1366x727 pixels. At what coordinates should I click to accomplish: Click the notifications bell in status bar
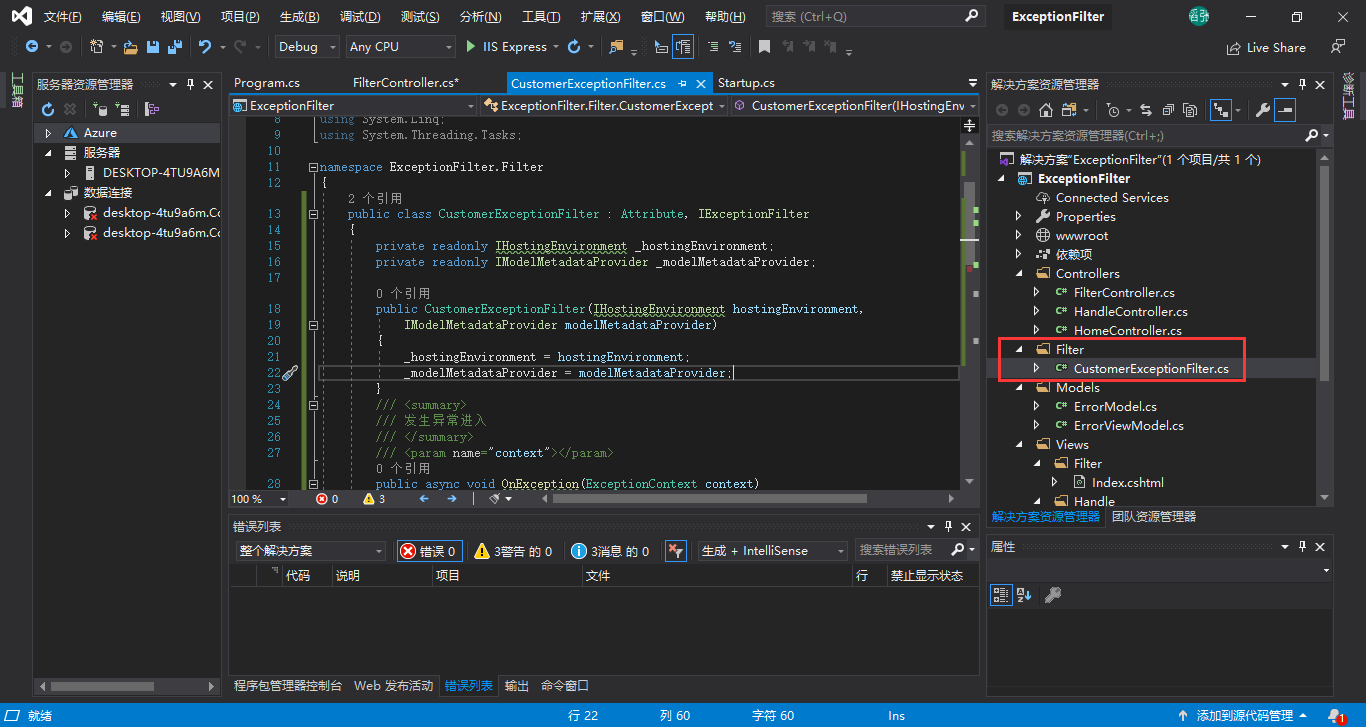[x=1336, y=716]
